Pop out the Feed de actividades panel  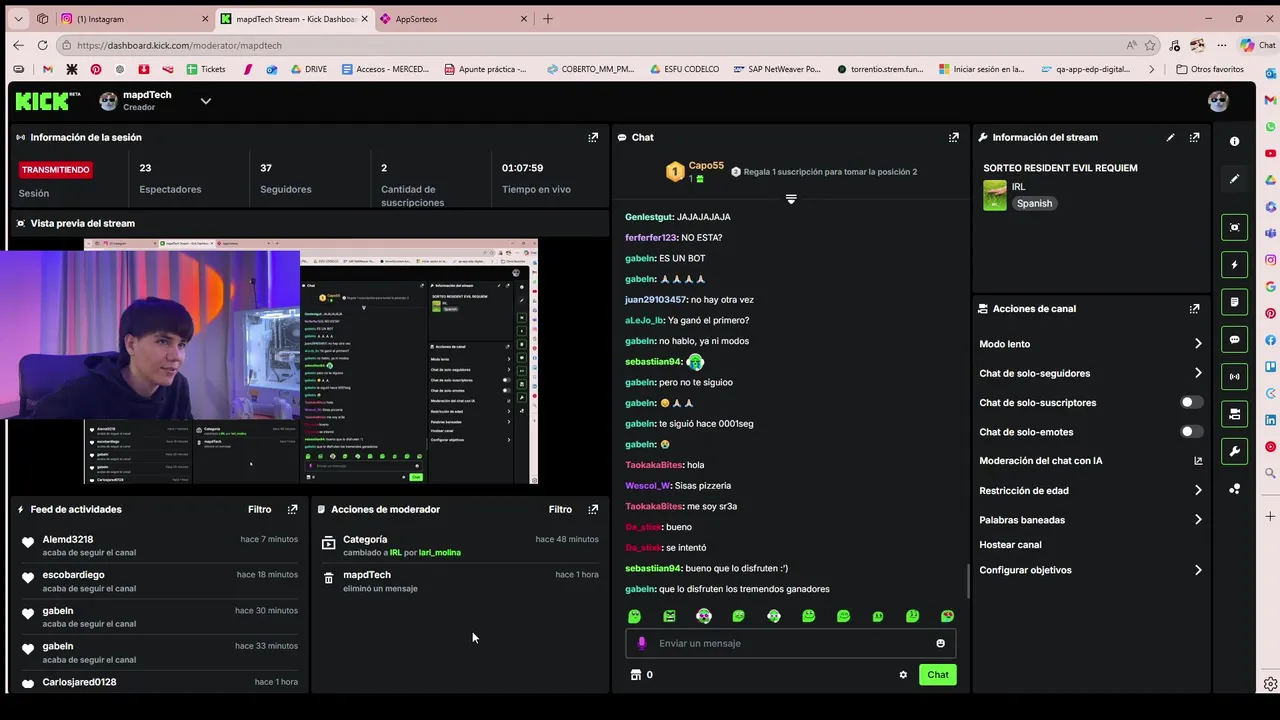coord(292,509)
